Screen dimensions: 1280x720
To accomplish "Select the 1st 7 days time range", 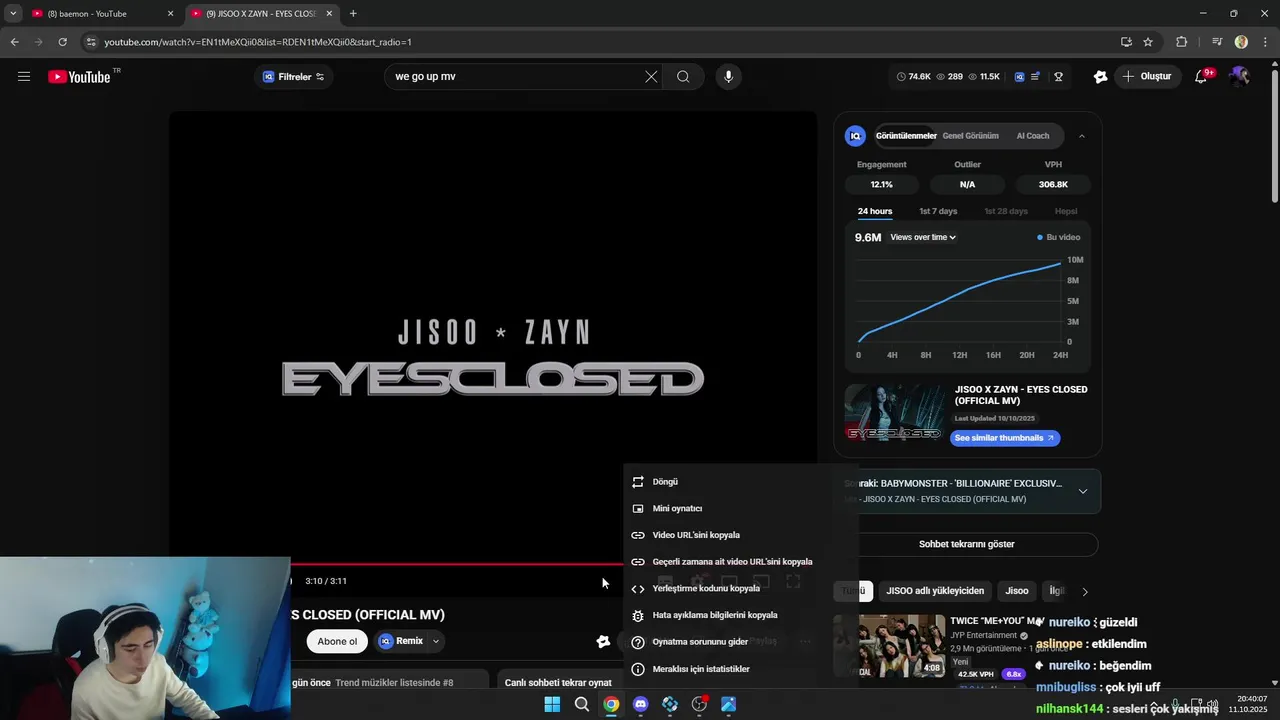I will 938,211.
